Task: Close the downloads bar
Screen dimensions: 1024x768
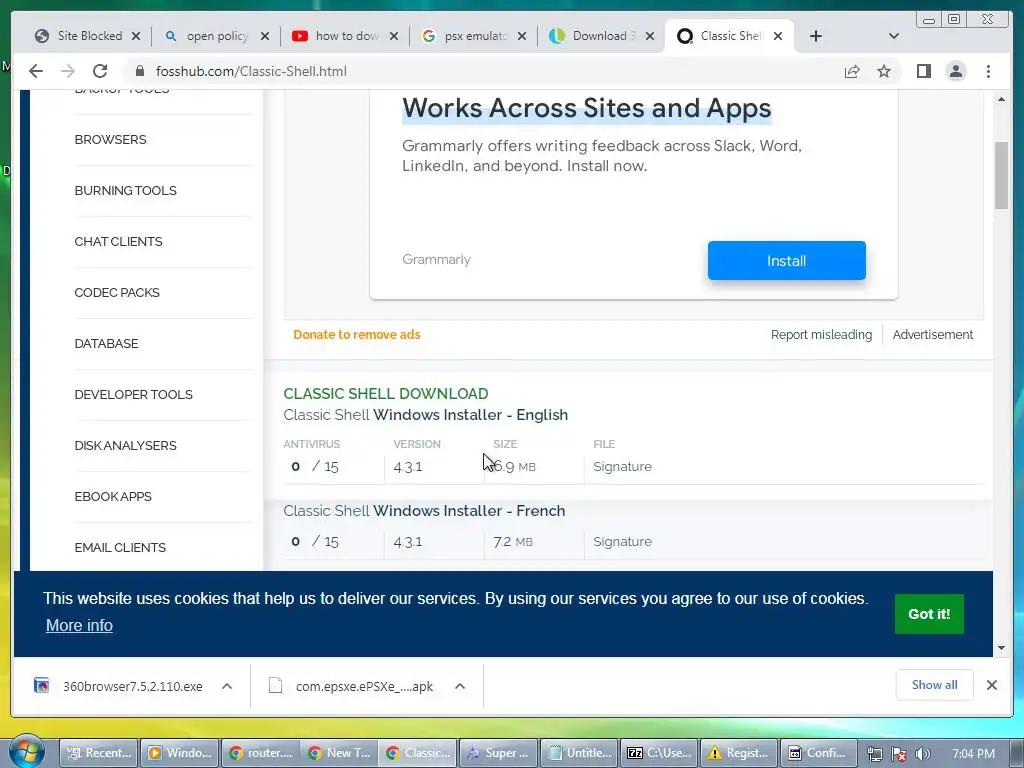Action: pyautogui.click(x=991, y=684)
